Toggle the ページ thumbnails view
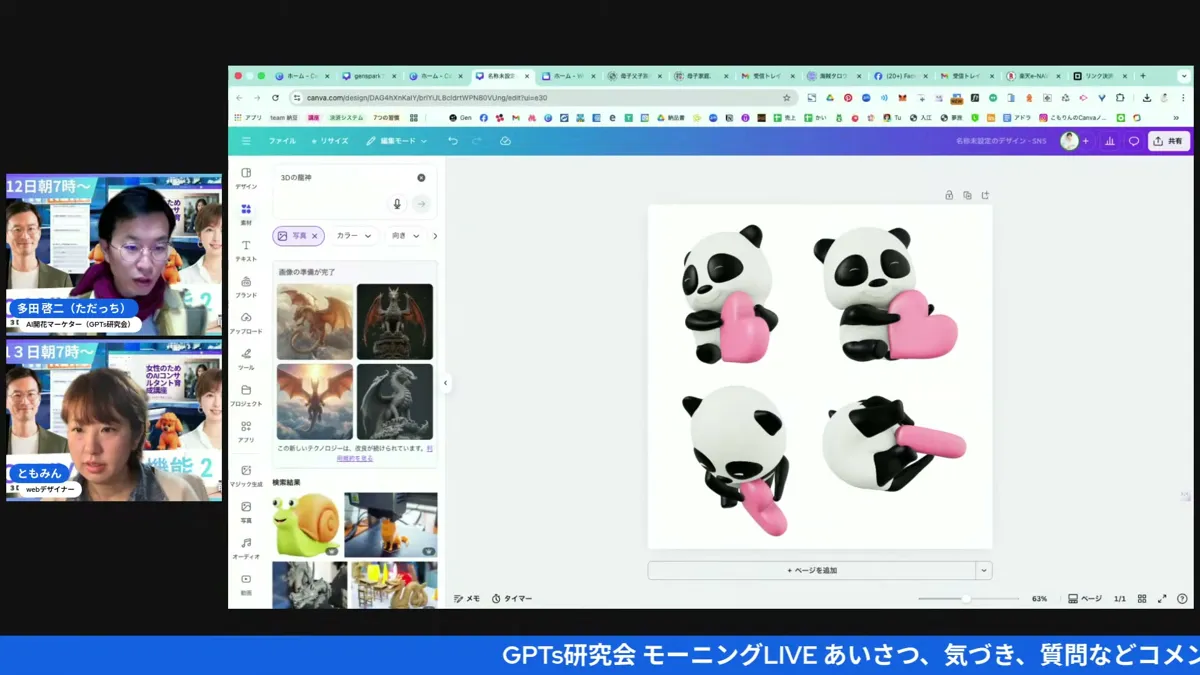 (x=1085, y=598)
